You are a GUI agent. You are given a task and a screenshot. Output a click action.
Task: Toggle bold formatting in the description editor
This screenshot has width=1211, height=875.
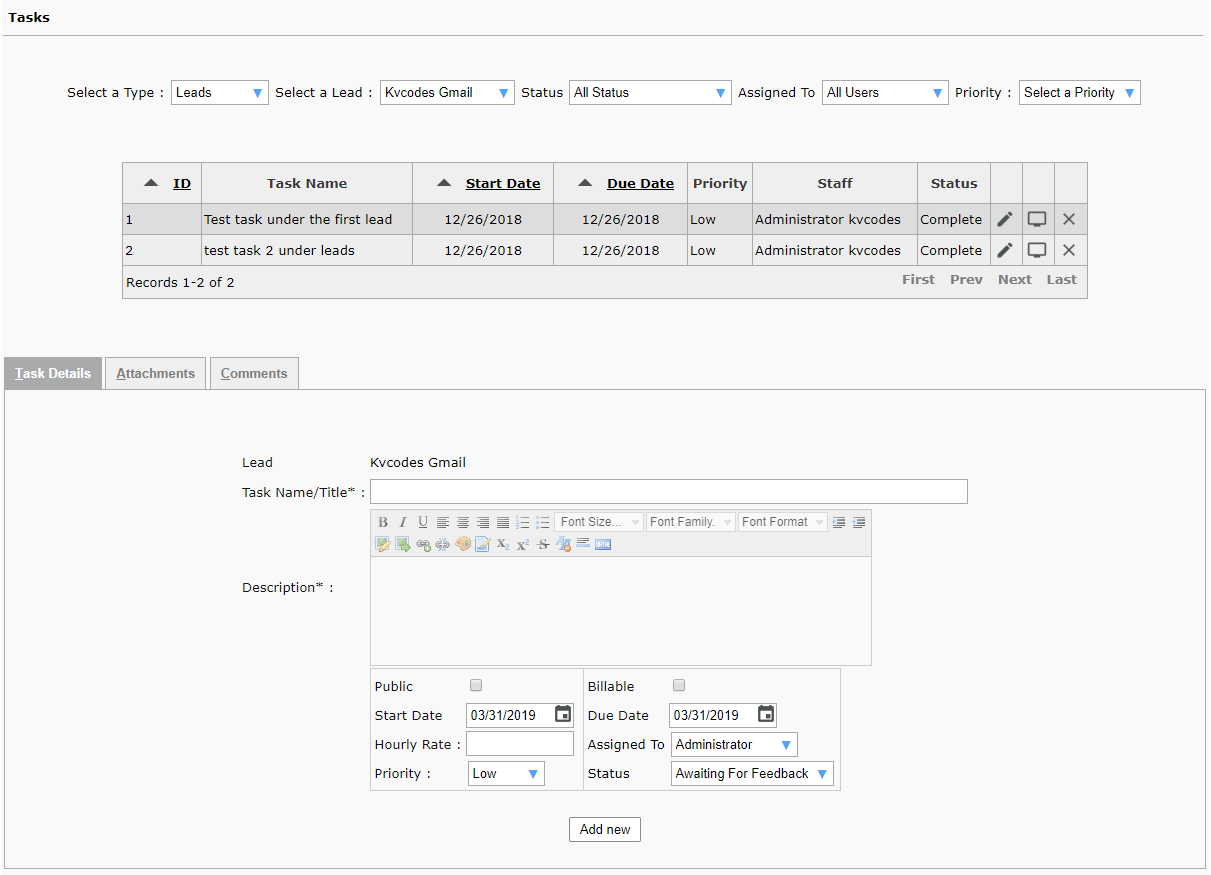383,522
